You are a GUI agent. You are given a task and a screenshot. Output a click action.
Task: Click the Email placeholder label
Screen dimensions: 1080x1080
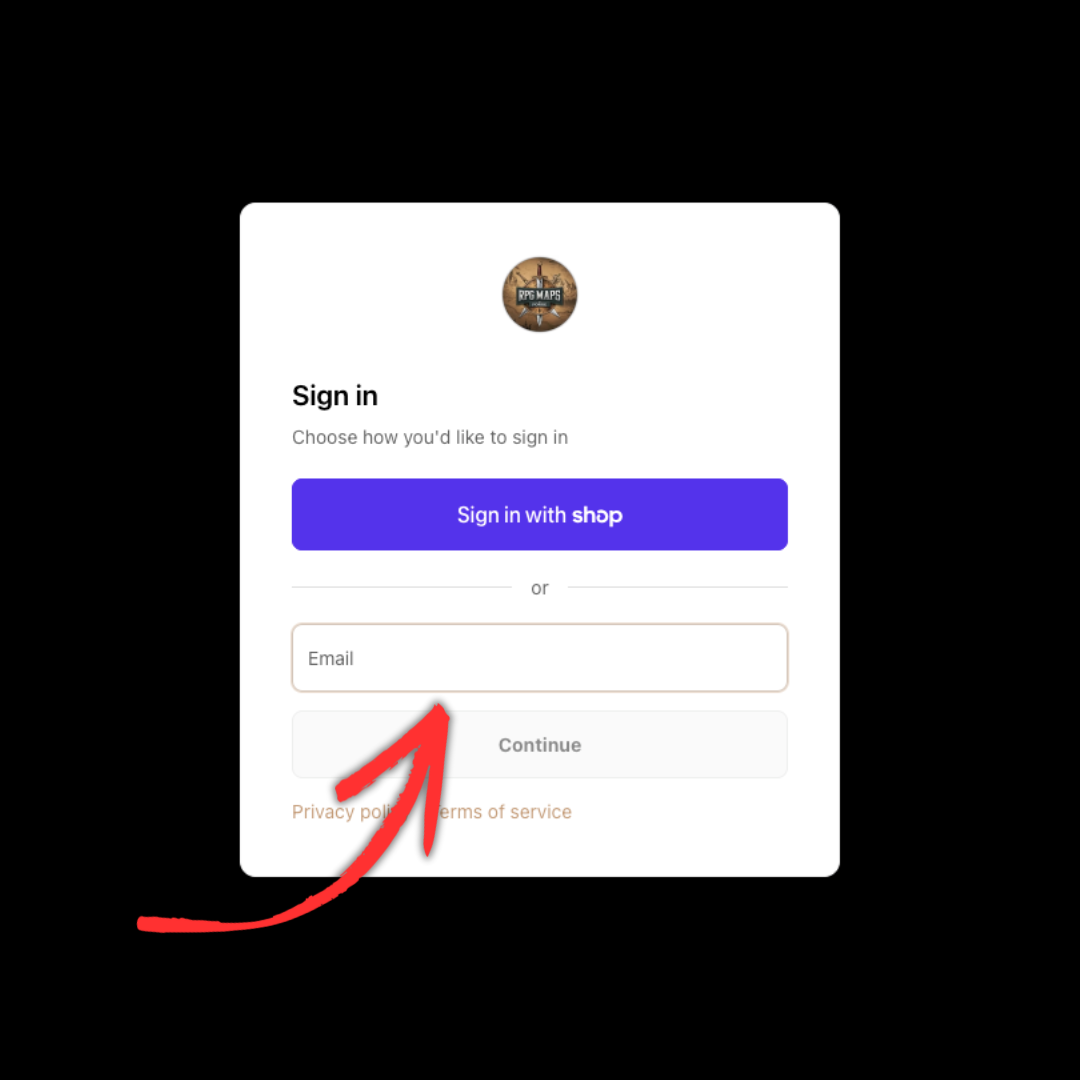pos(331,658)
